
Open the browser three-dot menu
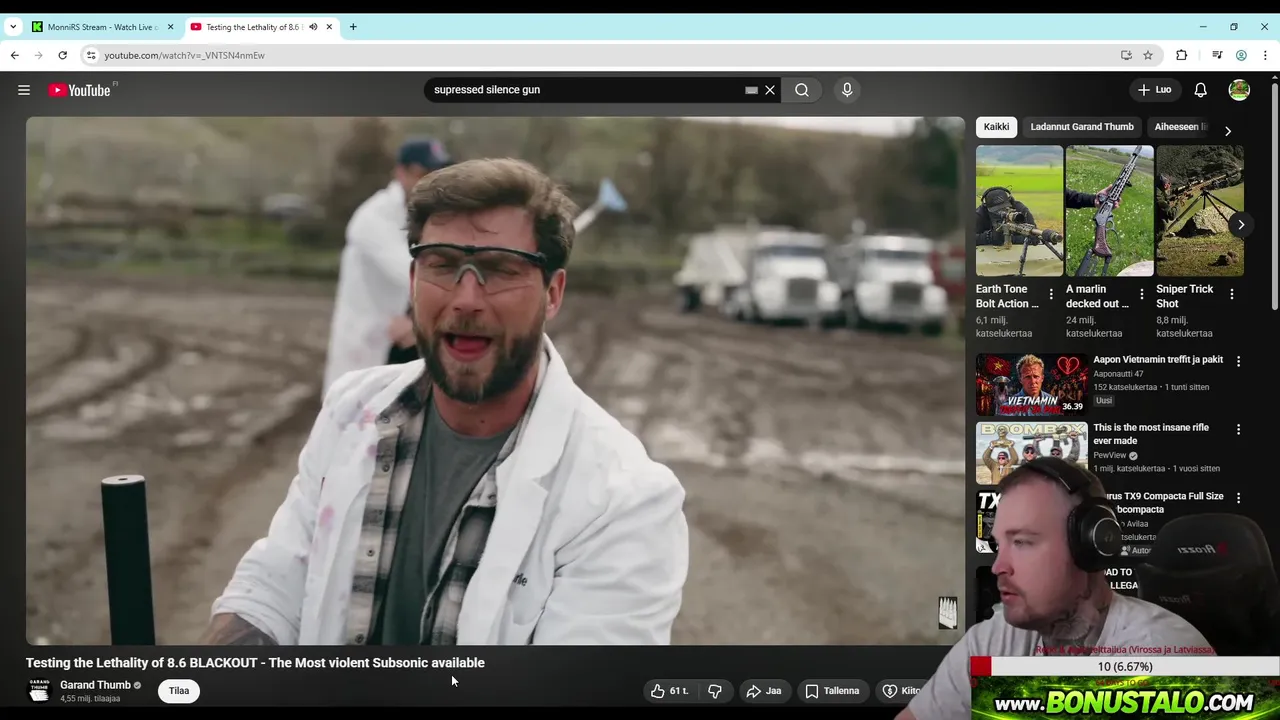(x=1266, y=55)
